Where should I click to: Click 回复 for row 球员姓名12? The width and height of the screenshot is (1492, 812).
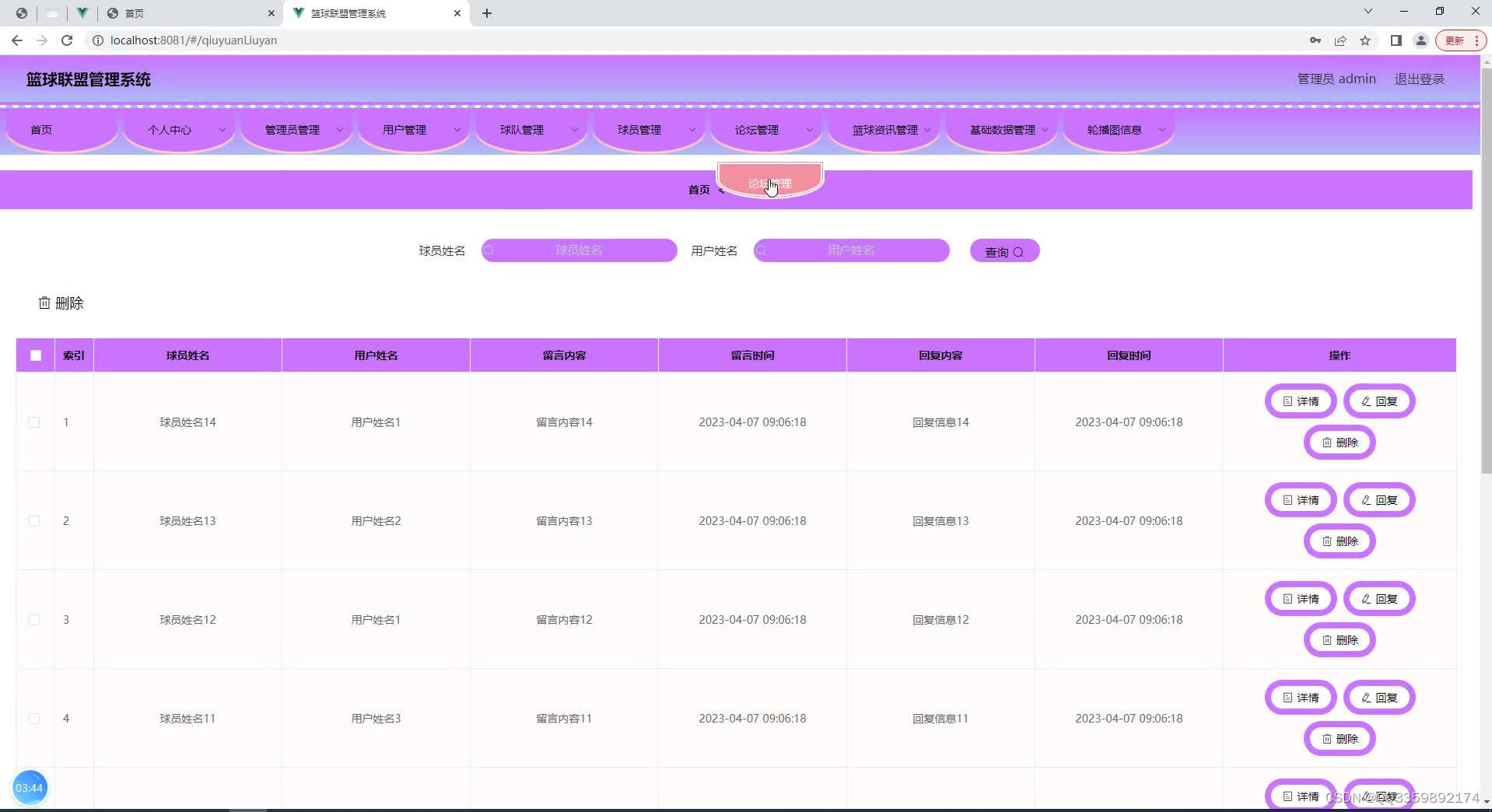pyautogui.click(x=1379, y=599)
